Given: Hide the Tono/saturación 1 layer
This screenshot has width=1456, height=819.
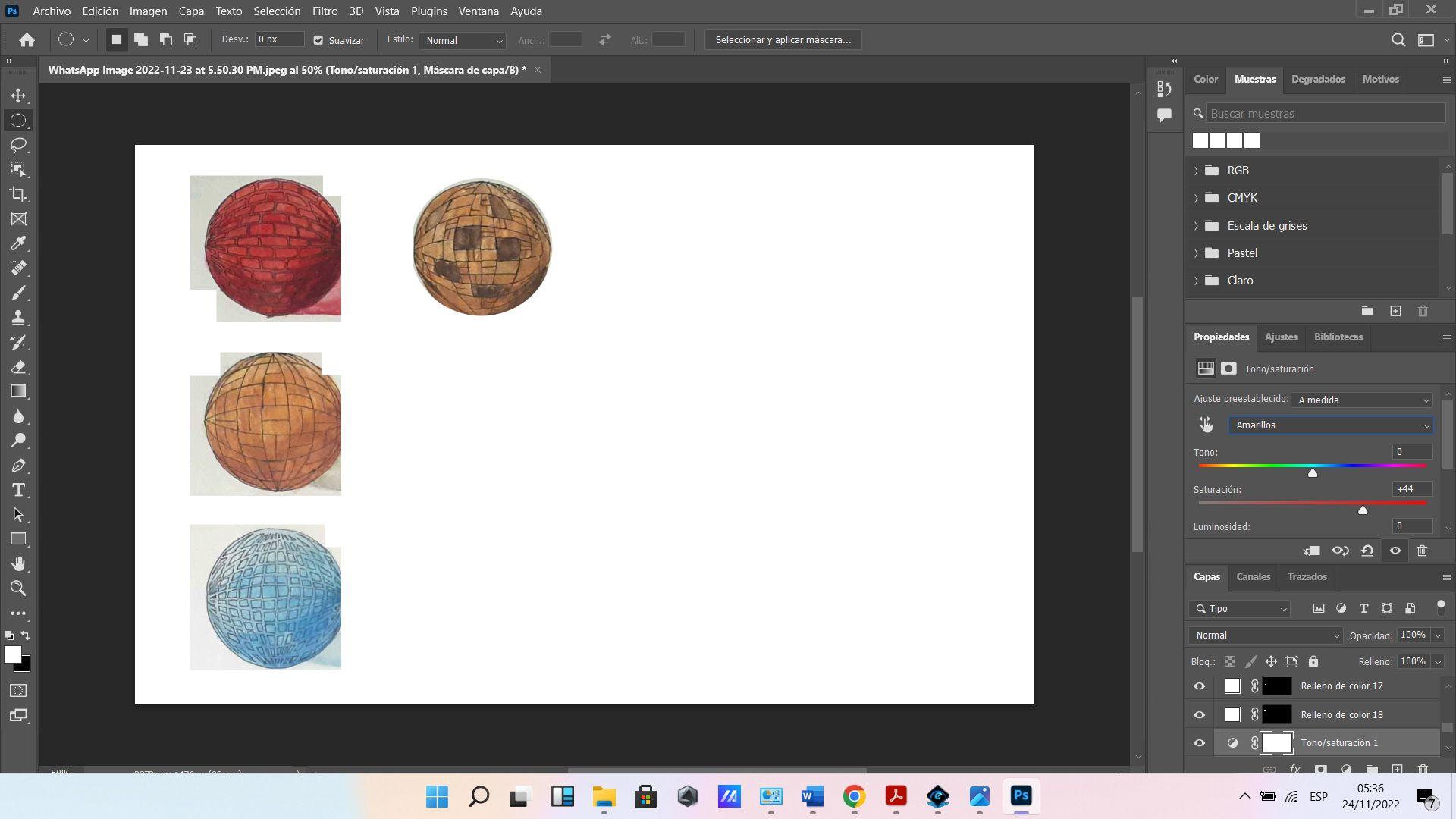Looking at the screenshot, I should (1199, 743).
